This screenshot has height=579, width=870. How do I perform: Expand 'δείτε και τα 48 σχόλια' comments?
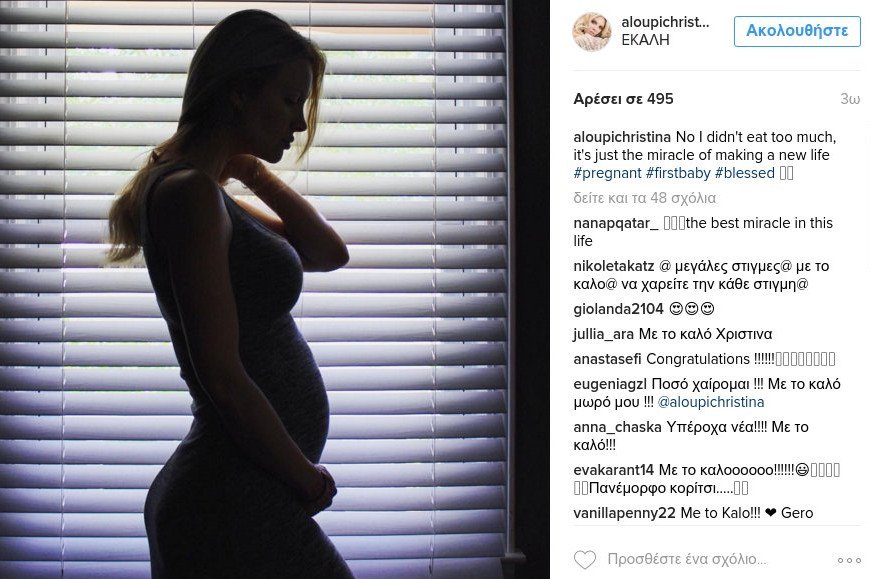[x=645, y=198]
